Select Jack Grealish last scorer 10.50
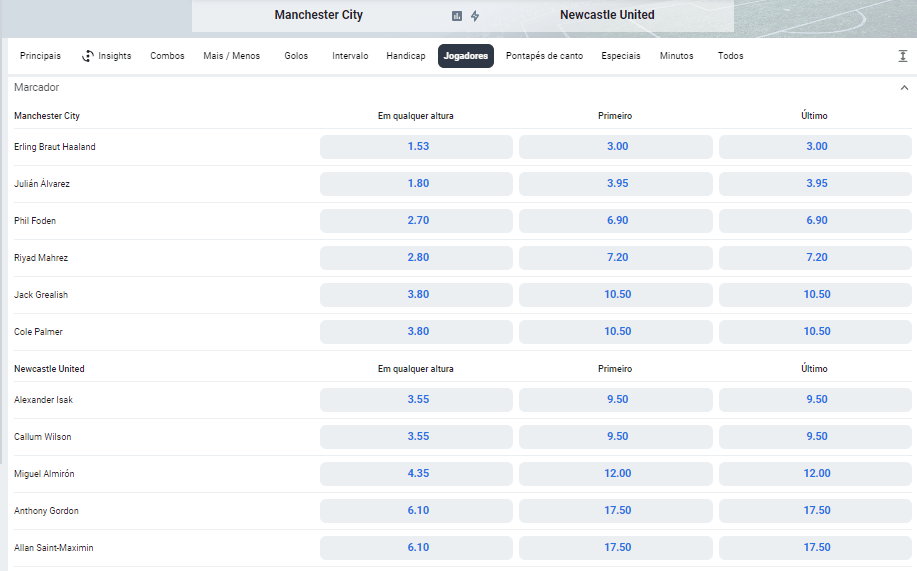This screenshot has width=917, height=571. (x=815, y=295)
